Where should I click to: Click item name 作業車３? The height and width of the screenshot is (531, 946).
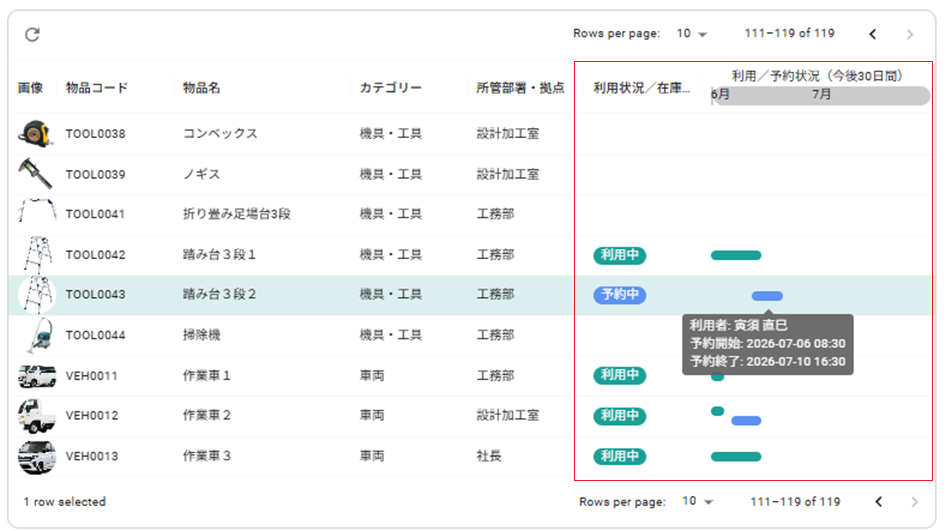[207, 456]
